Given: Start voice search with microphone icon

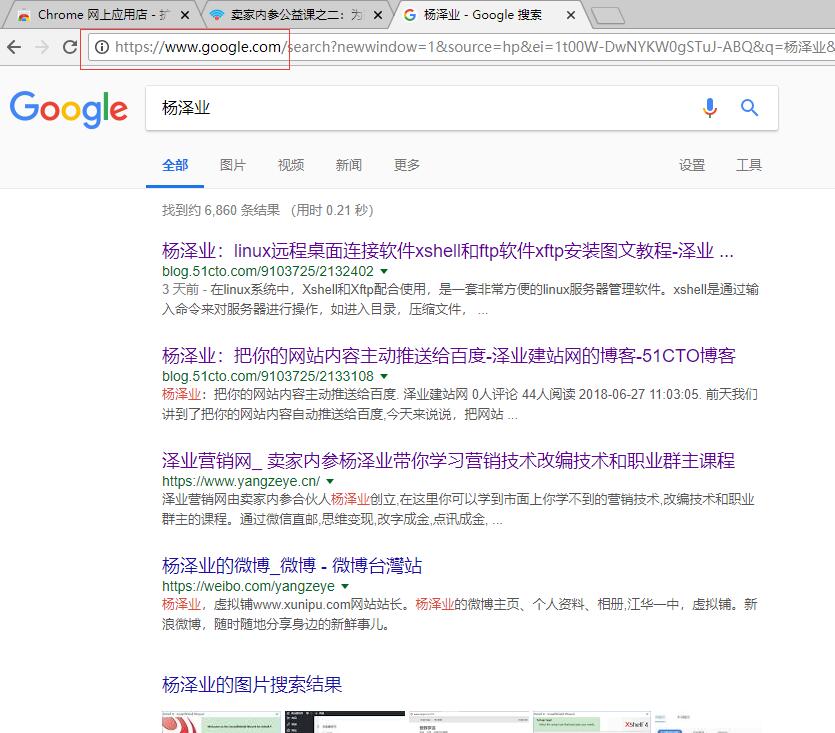Looking at the screenshot, I should point(709,108).
